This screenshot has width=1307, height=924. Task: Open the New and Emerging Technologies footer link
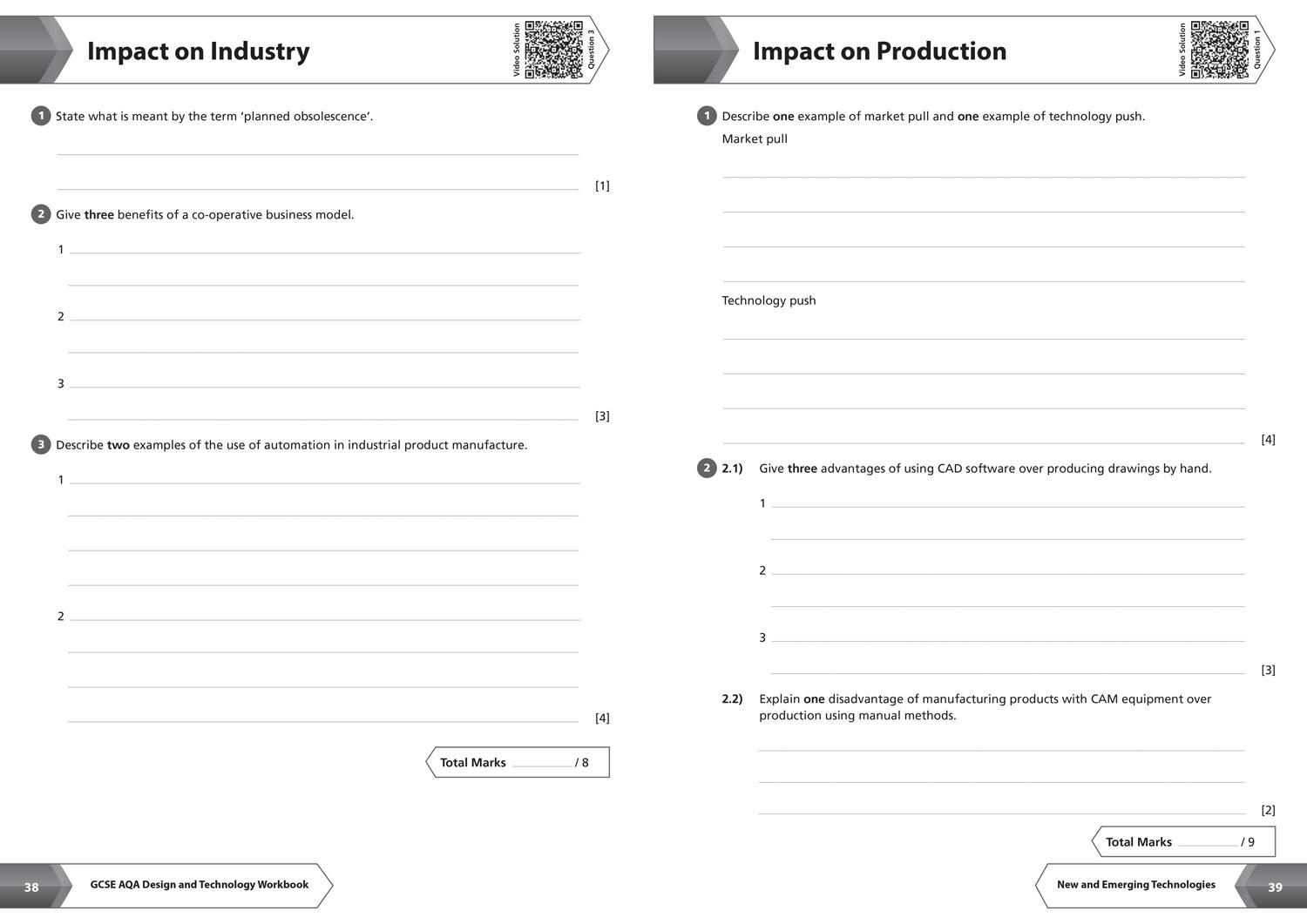pyautogui.click(x=1135, y=884)
